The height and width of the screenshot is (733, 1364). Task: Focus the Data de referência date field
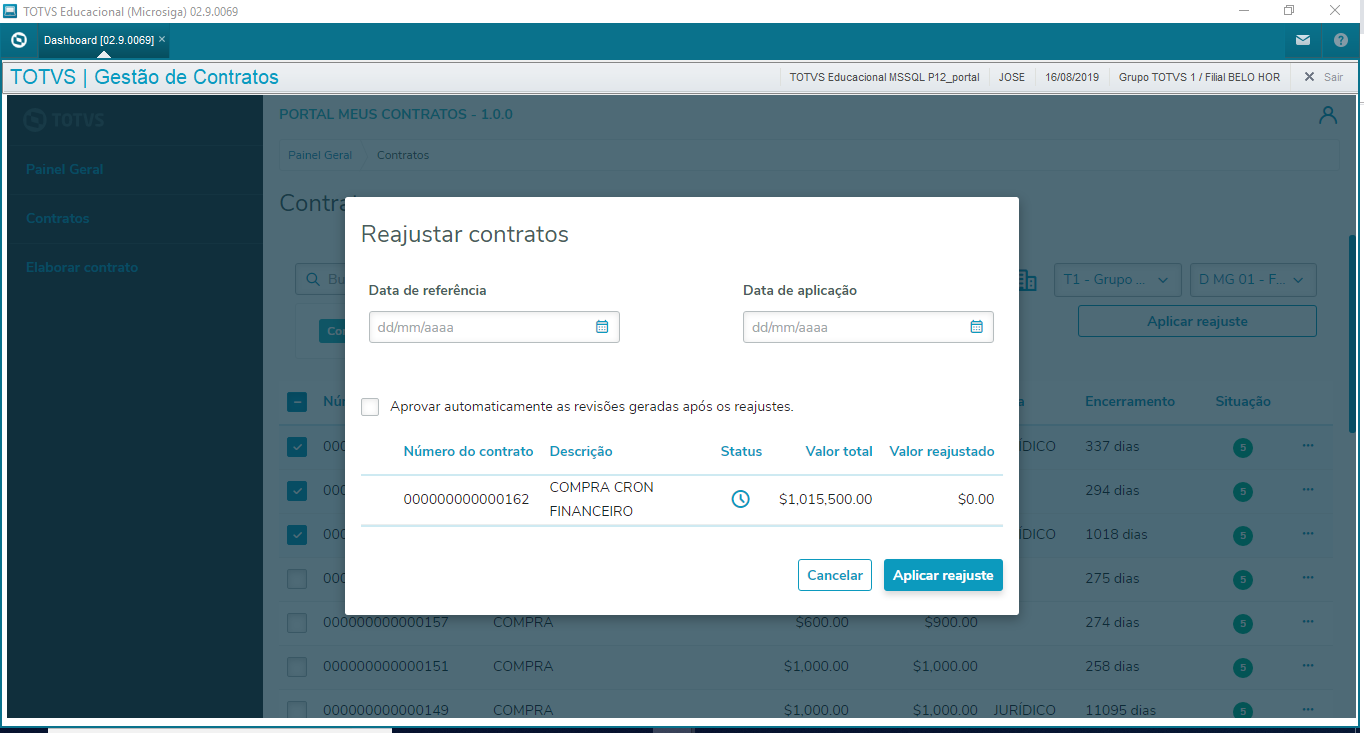pyautogui.click(x=494, y=327)
